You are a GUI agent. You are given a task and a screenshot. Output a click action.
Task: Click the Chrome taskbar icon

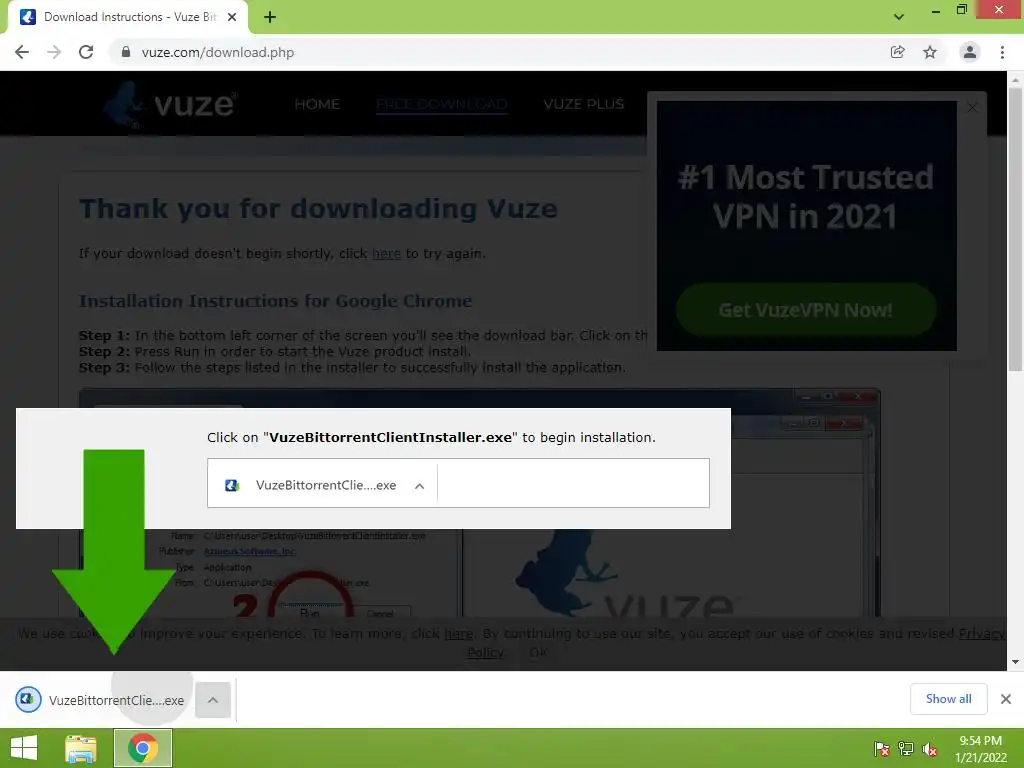coord(143,748)
